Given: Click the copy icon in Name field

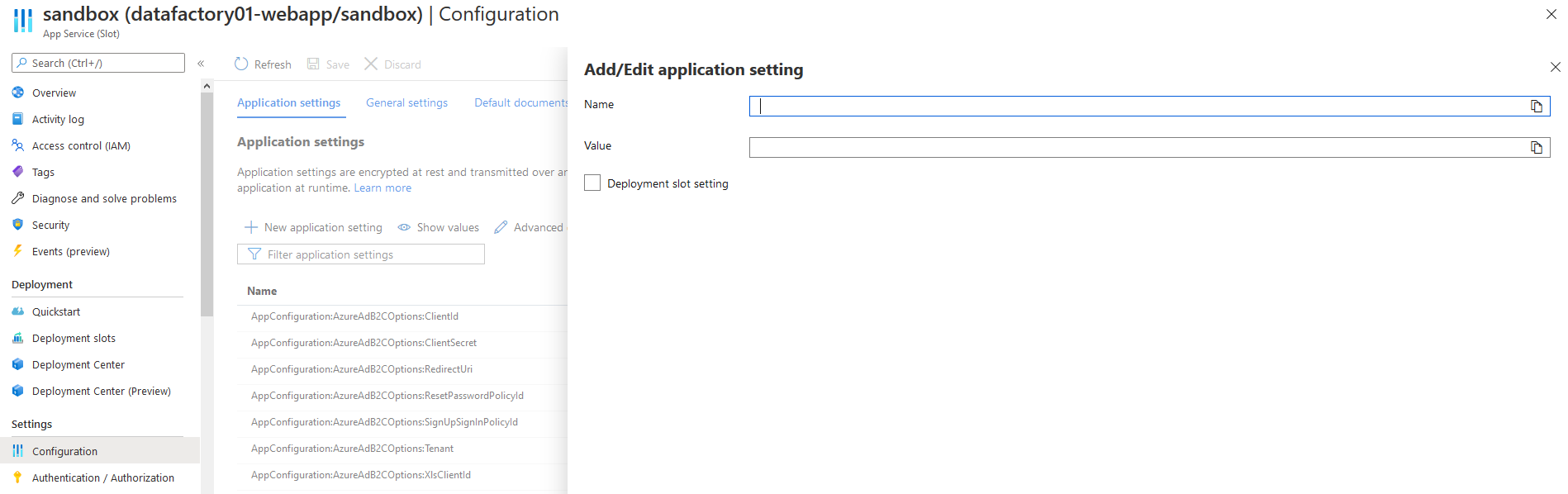Looking at the screenshot, I should pyautogui.click(x=1536, y=106).
